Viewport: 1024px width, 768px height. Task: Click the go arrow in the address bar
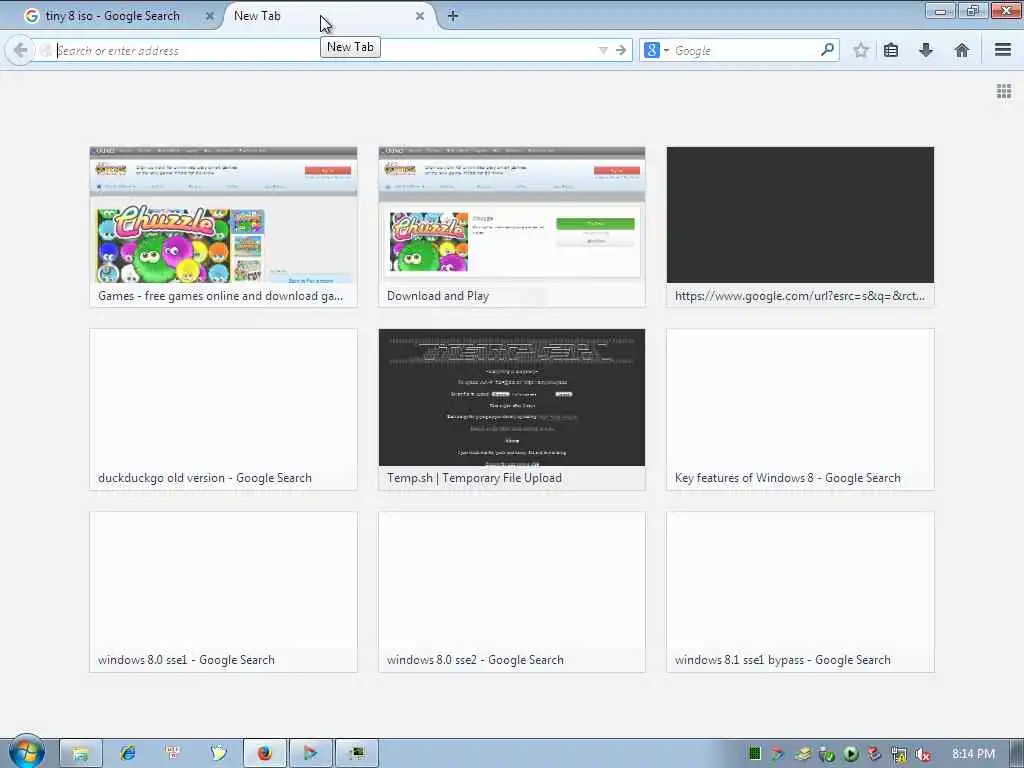pyautogui.click(x=621, y=50)
